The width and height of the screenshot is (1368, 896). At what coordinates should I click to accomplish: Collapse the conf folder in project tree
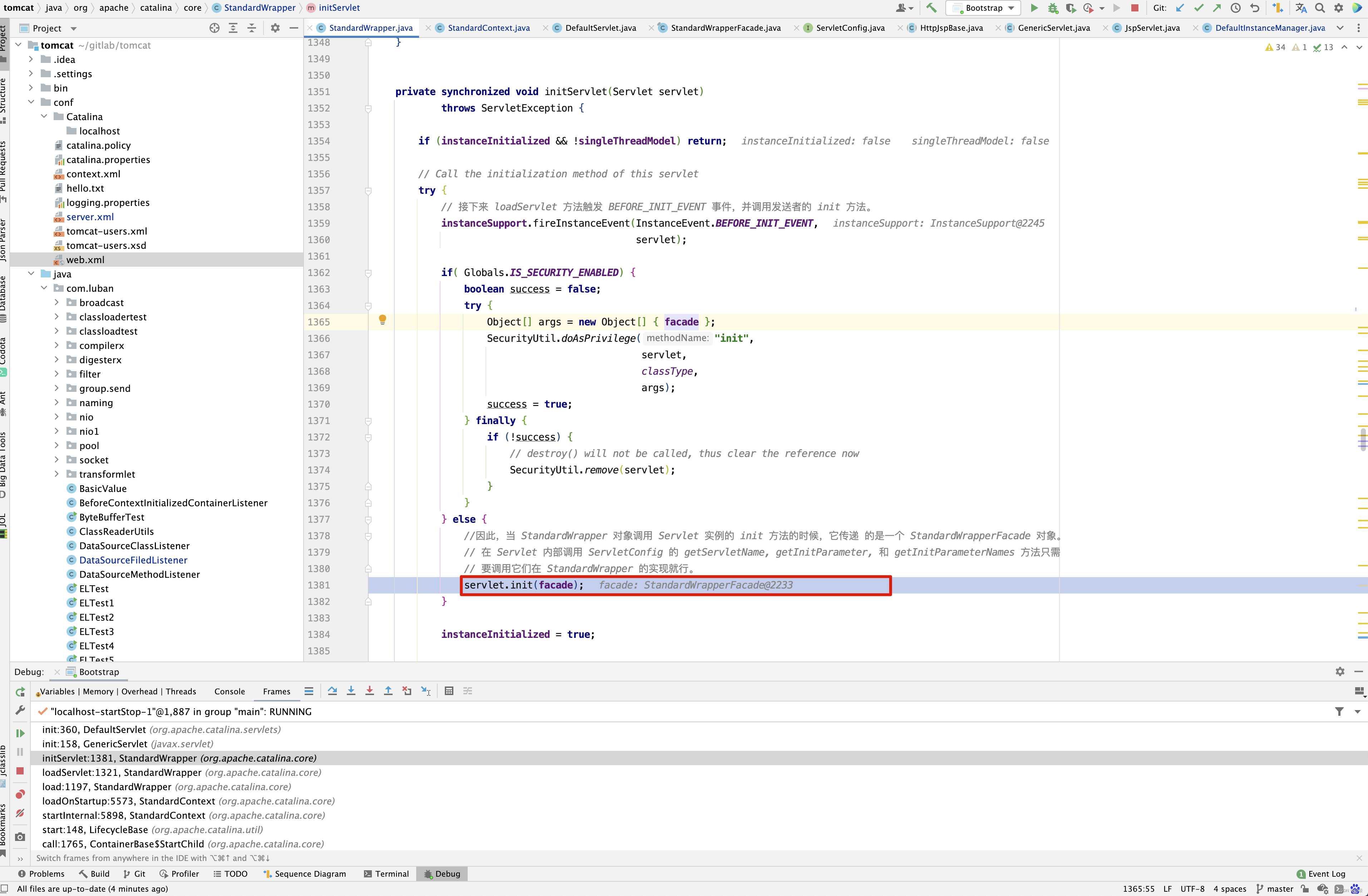click(x=31, y=102)
